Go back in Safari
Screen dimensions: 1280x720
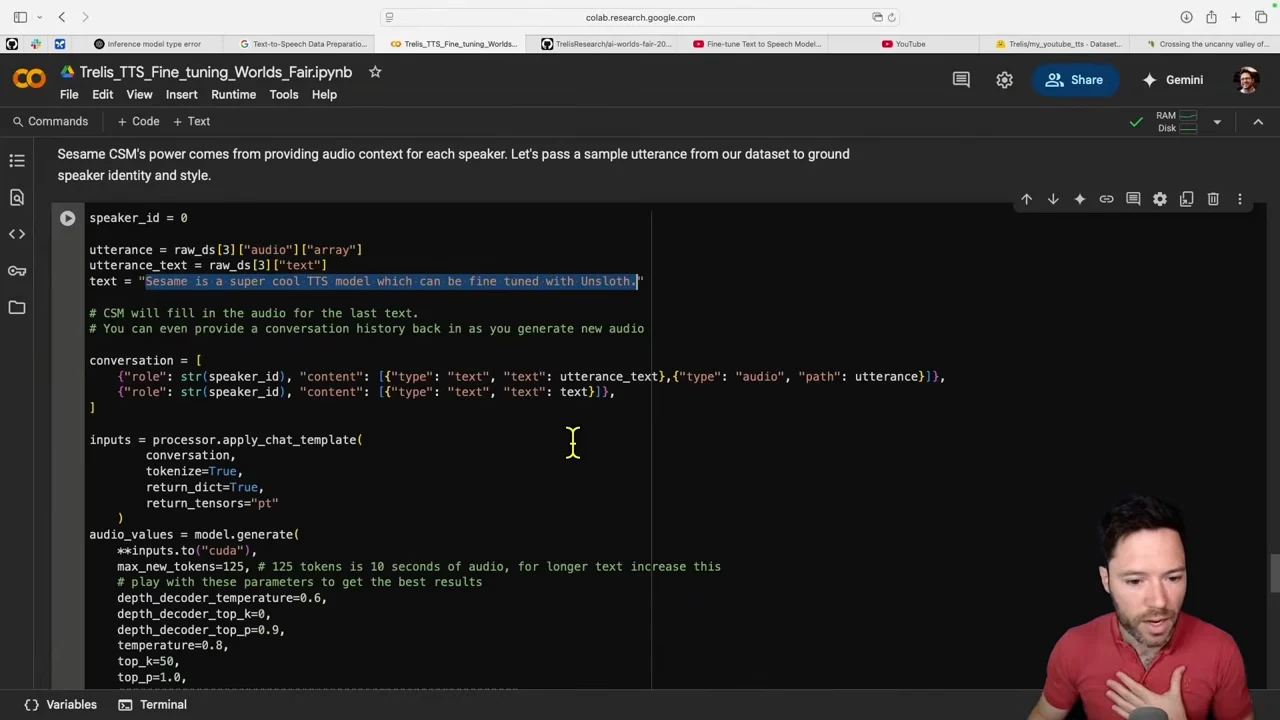(x=62, y=17)
